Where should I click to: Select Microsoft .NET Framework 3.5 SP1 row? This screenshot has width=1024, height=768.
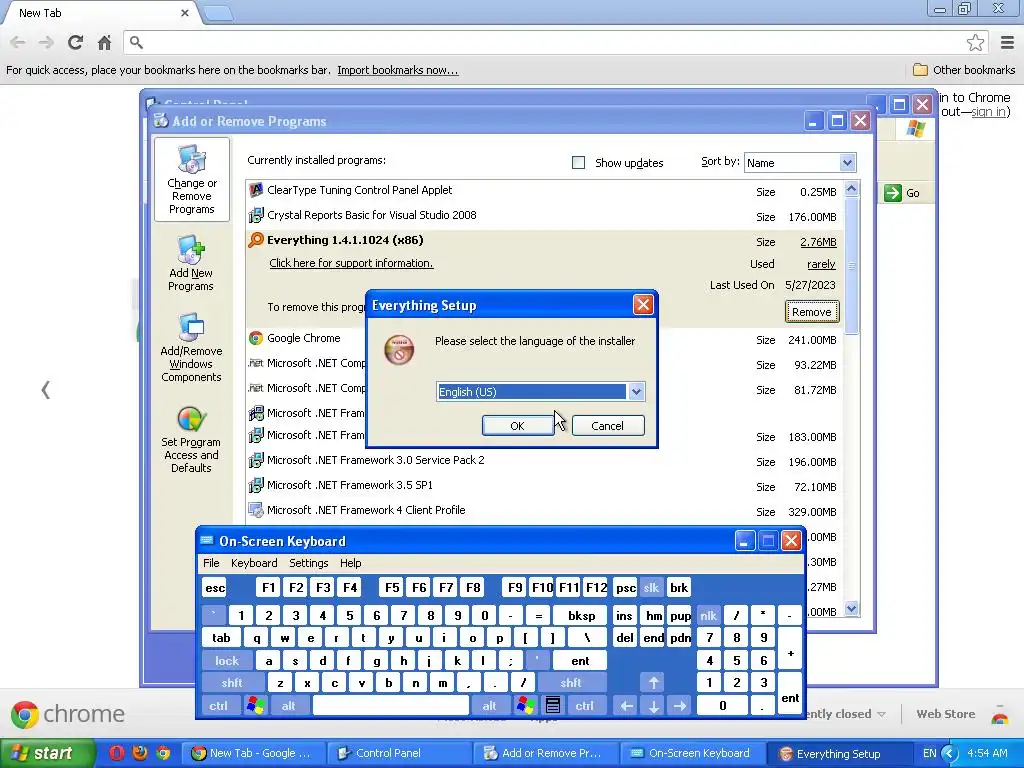545,486
